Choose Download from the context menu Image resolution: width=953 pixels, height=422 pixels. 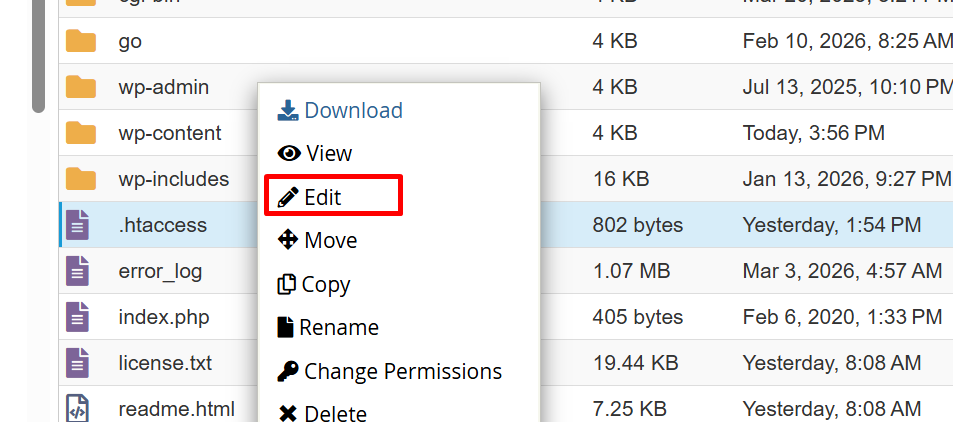(340, 110)
